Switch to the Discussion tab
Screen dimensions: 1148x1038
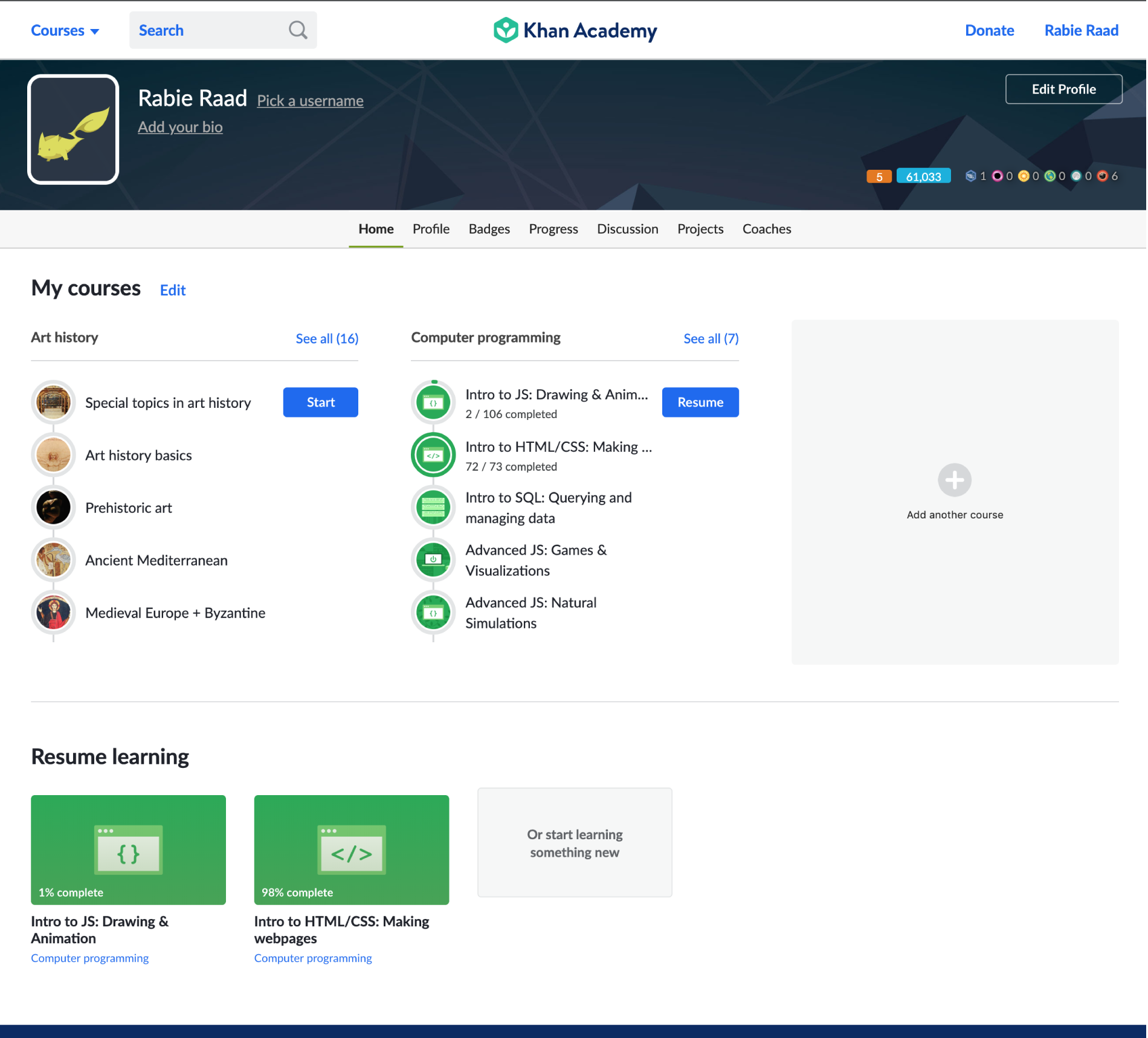tap(628, 229)
